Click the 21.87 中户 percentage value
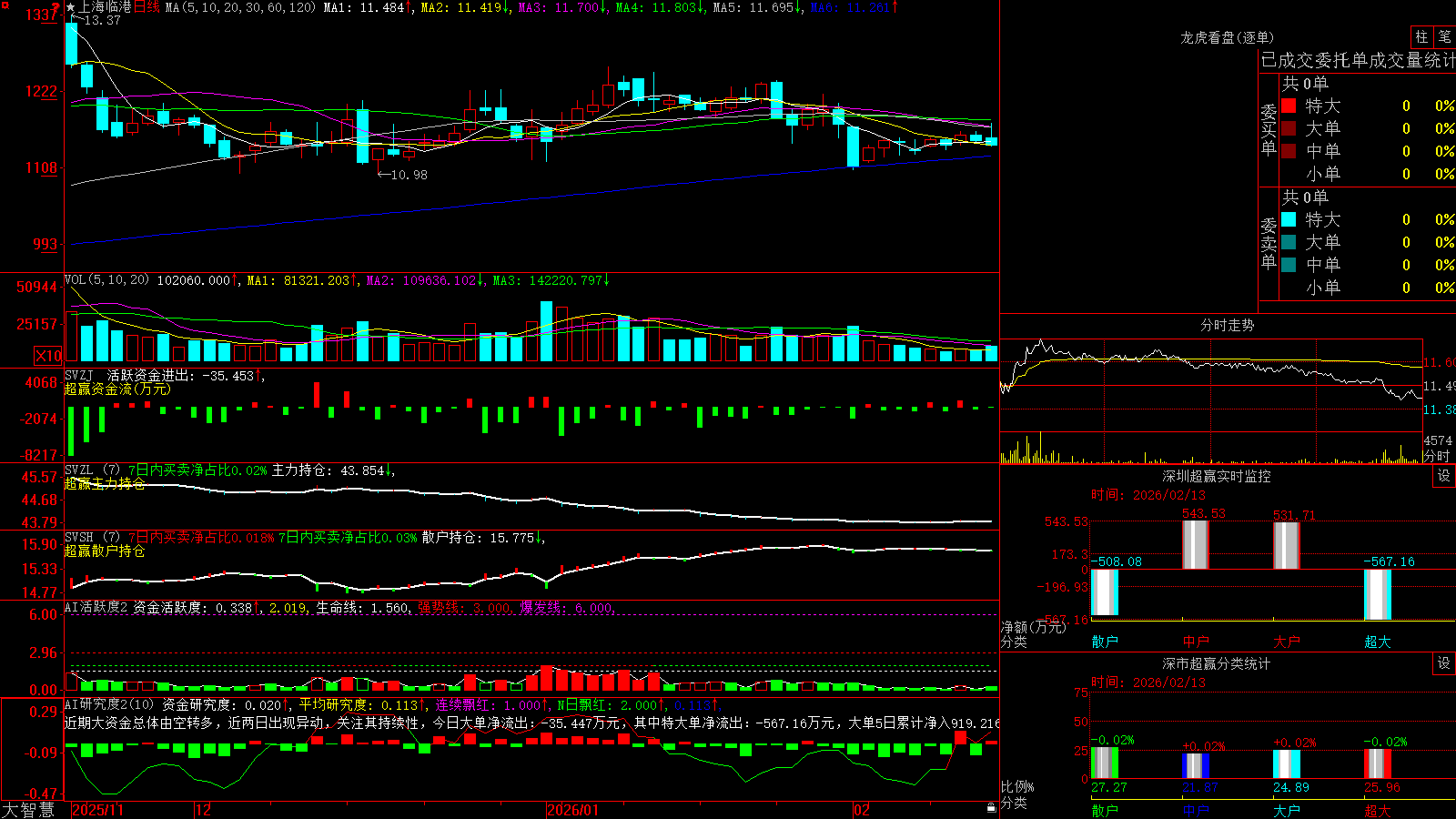 1200,787
